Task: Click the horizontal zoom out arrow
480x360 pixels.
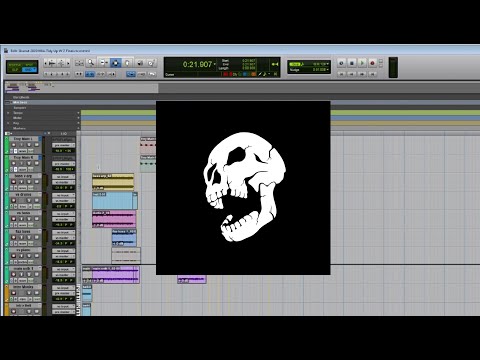Action: coord(46,63)
